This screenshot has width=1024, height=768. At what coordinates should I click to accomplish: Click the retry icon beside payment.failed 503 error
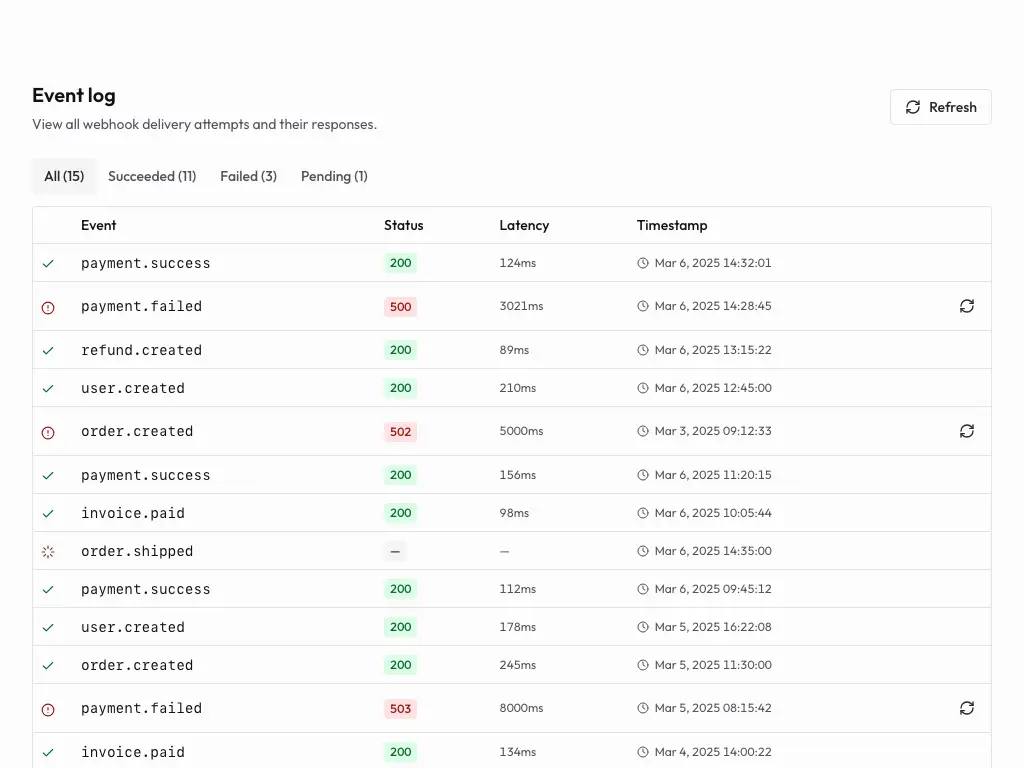[x=966, y=708]
